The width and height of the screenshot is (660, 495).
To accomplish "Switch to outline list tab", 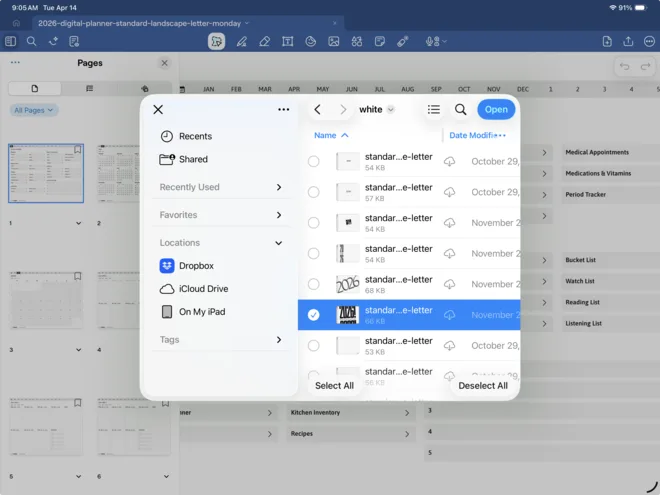I will pos(89,88).
